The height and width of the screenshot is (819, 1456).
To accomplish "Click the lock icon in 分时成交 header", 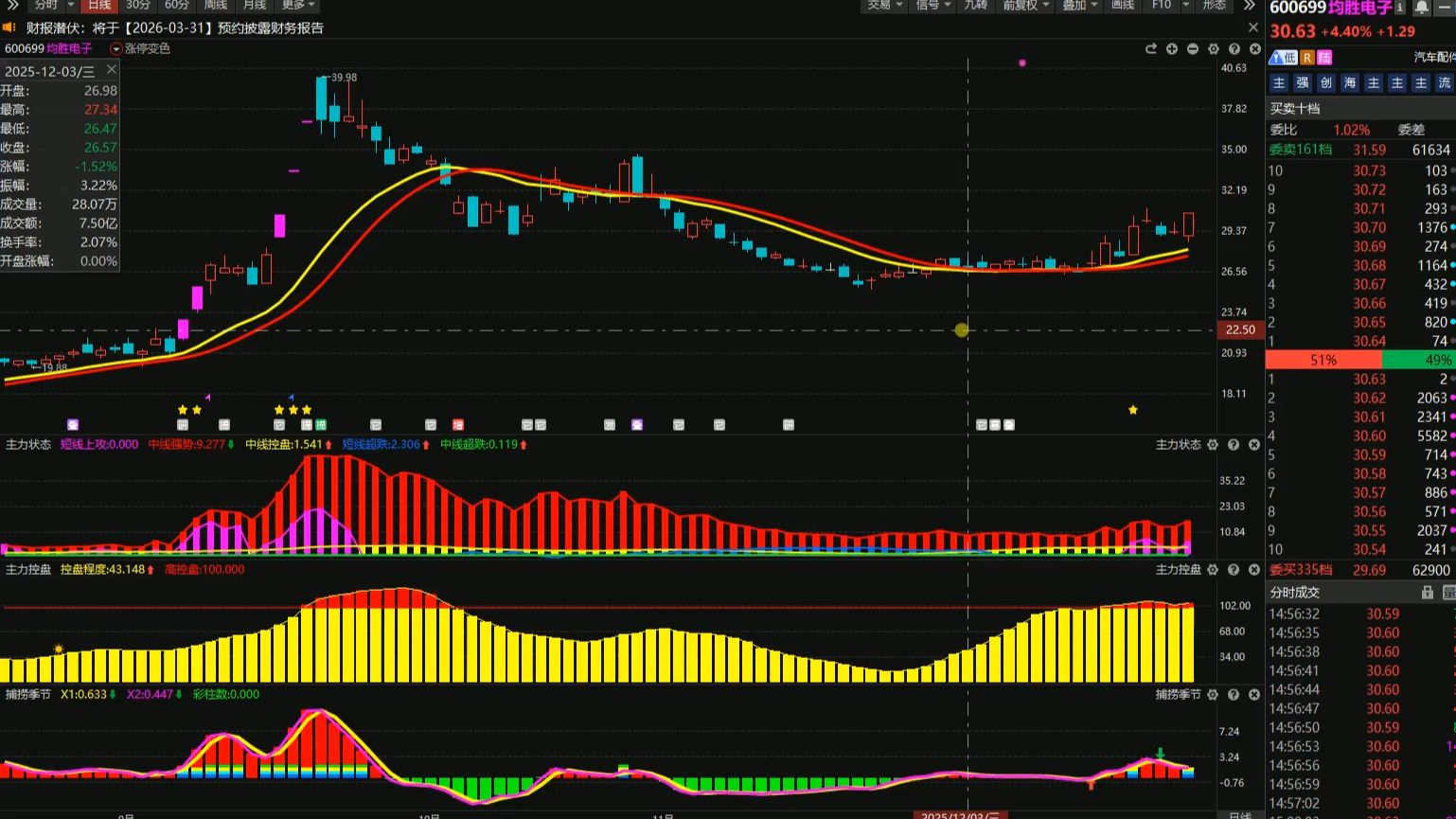I will [x=1428, y=592].
